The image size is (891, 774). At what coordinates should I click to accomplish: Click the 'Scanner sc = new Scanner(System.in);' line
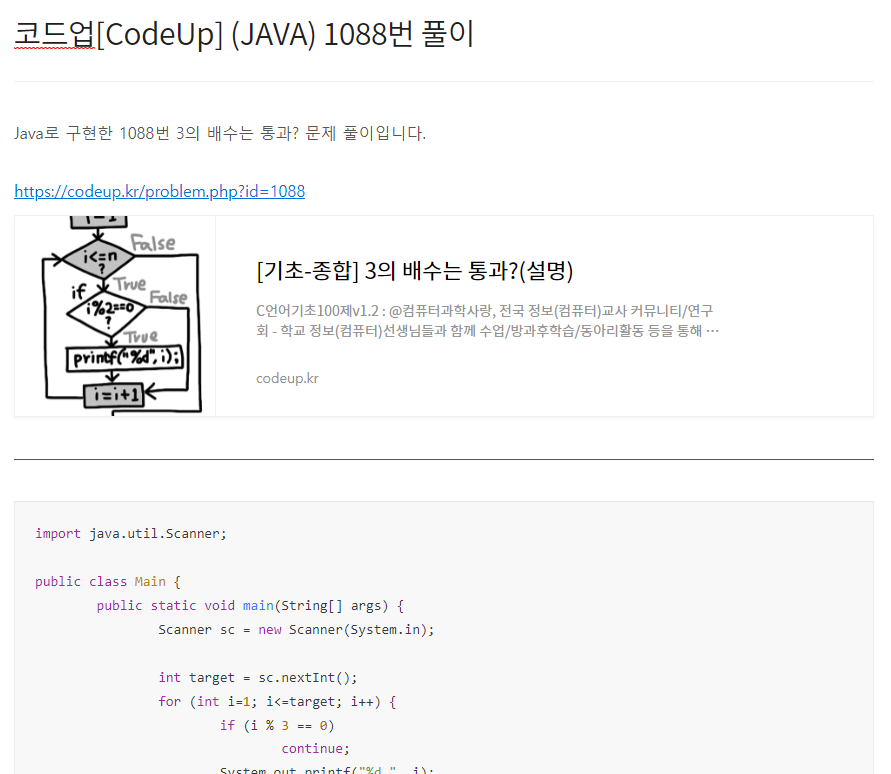(x=296, y=630)
